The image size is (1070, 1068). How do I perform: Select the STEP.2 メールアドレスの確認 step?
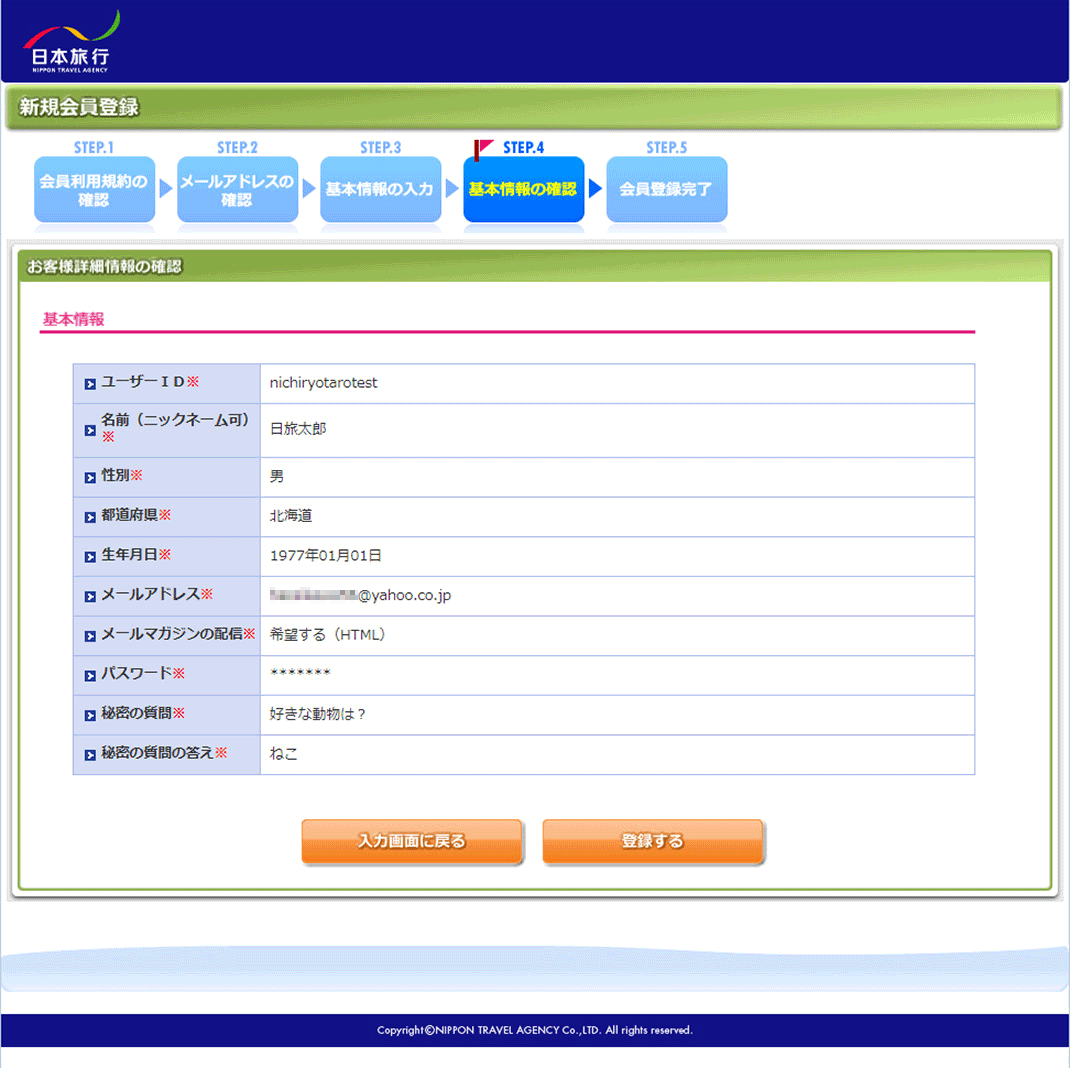tap(237, 189)
